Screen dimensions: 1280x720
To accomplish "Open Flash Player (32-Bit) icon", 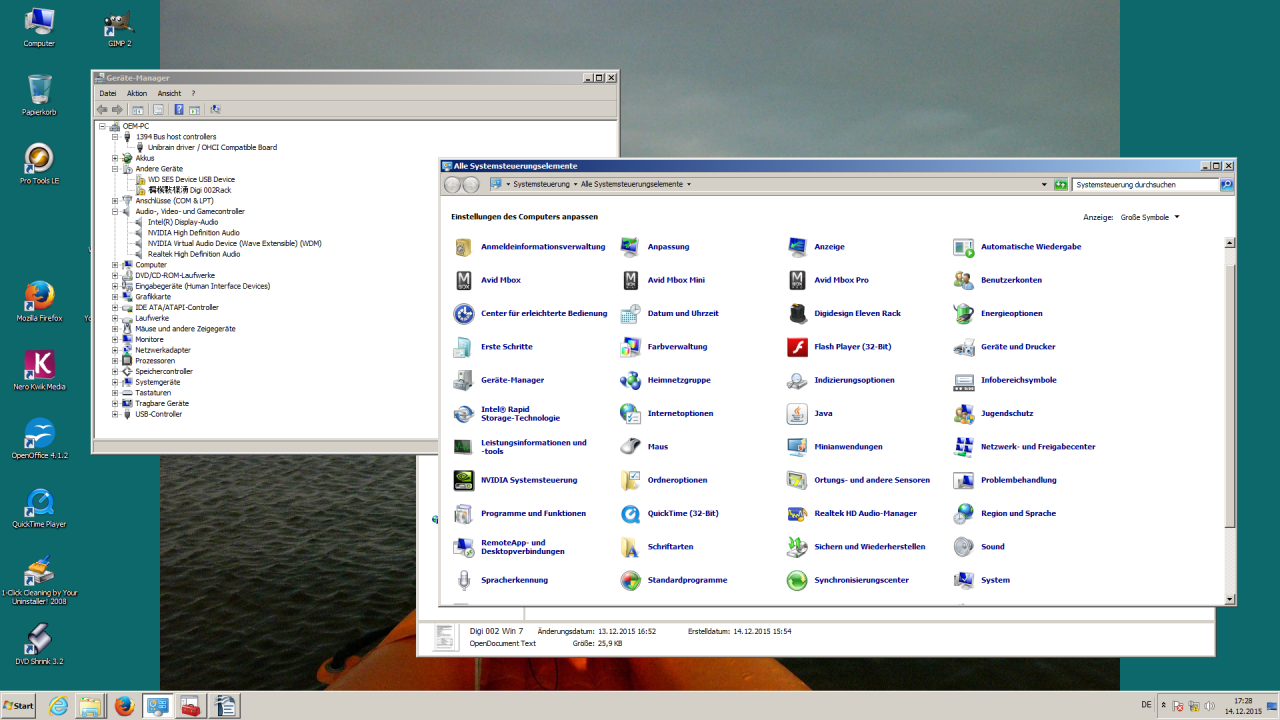I will click(797, 347).
